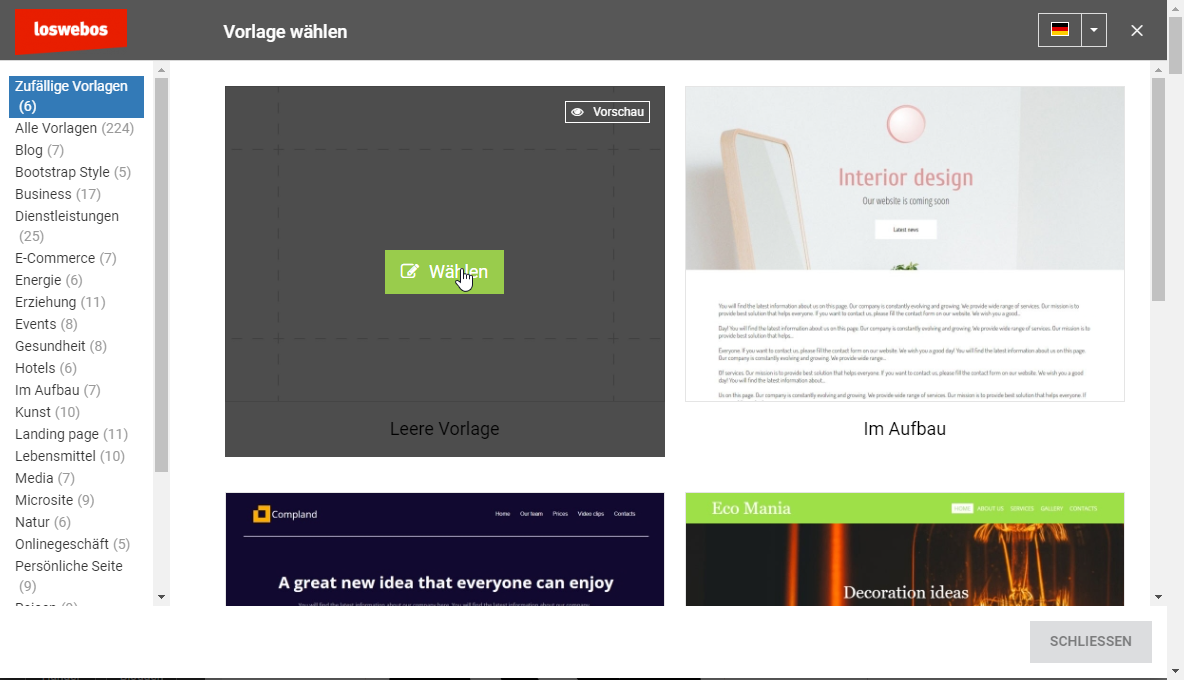1184x680 pixels.
Task: Click Vorschau eye preview on Leere Vorlage
Action: [607, 112]
